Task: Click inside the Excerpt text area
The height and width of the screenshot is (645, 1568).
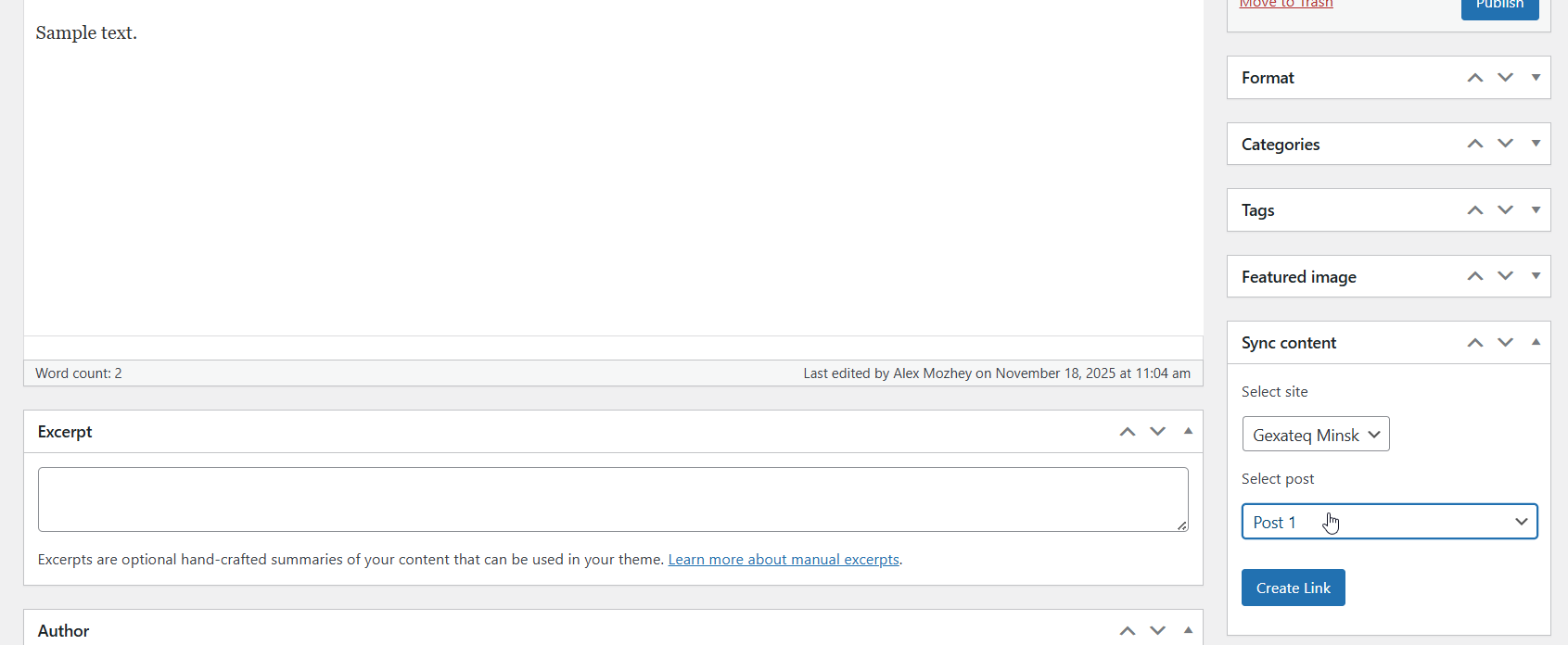Action: coord(612,500)
